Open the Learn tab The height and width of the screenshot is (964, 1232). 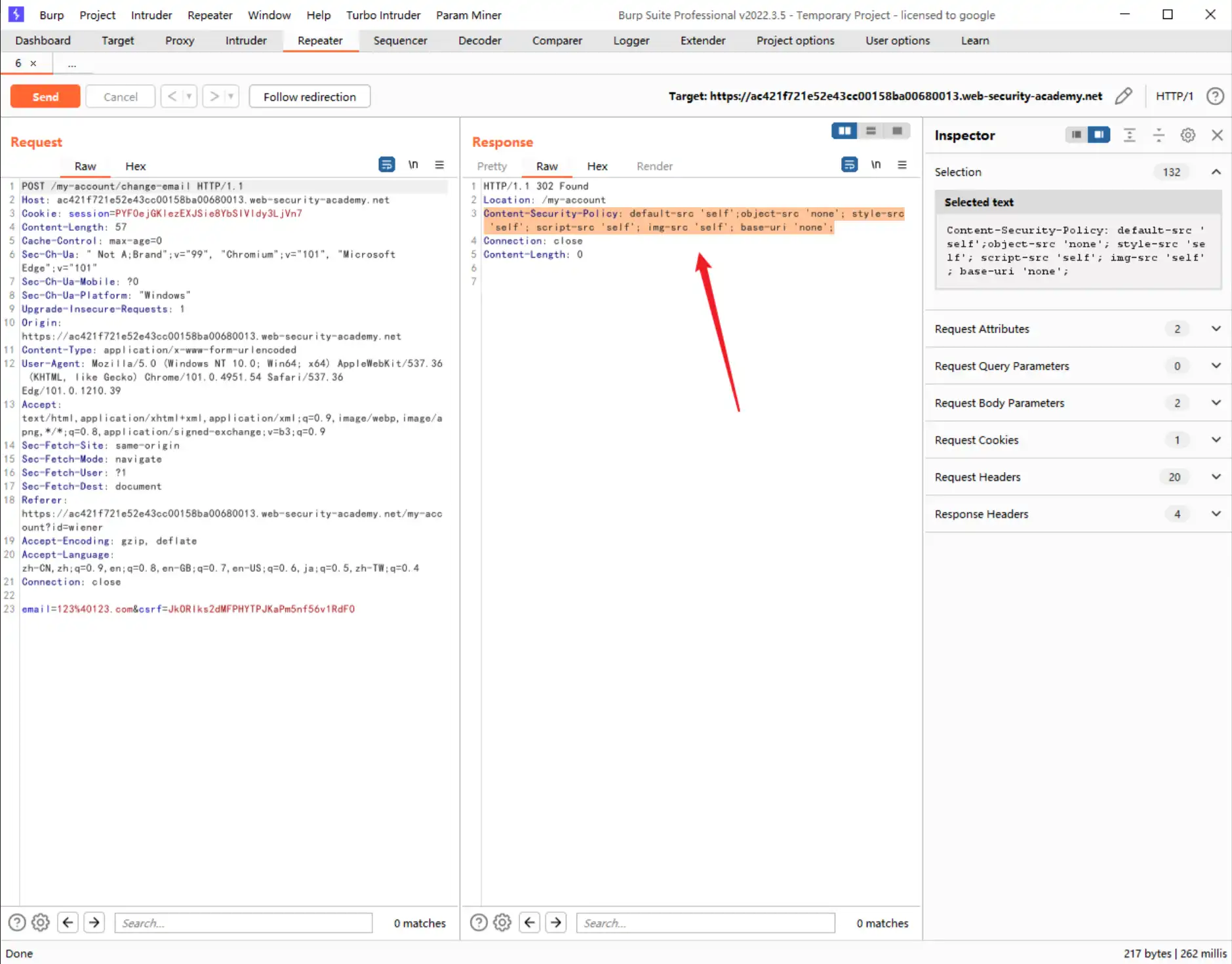[975, 41]
